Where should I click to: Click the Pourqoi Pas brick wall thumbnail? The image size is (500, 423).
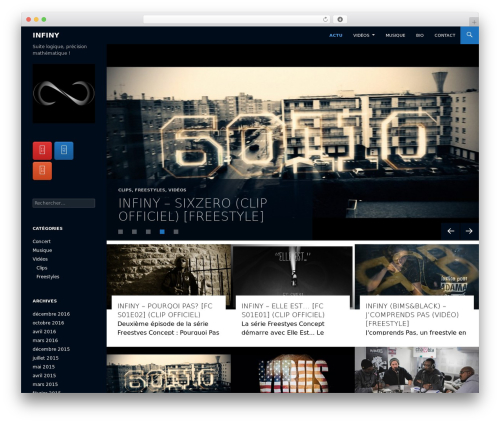pos(169,270)
